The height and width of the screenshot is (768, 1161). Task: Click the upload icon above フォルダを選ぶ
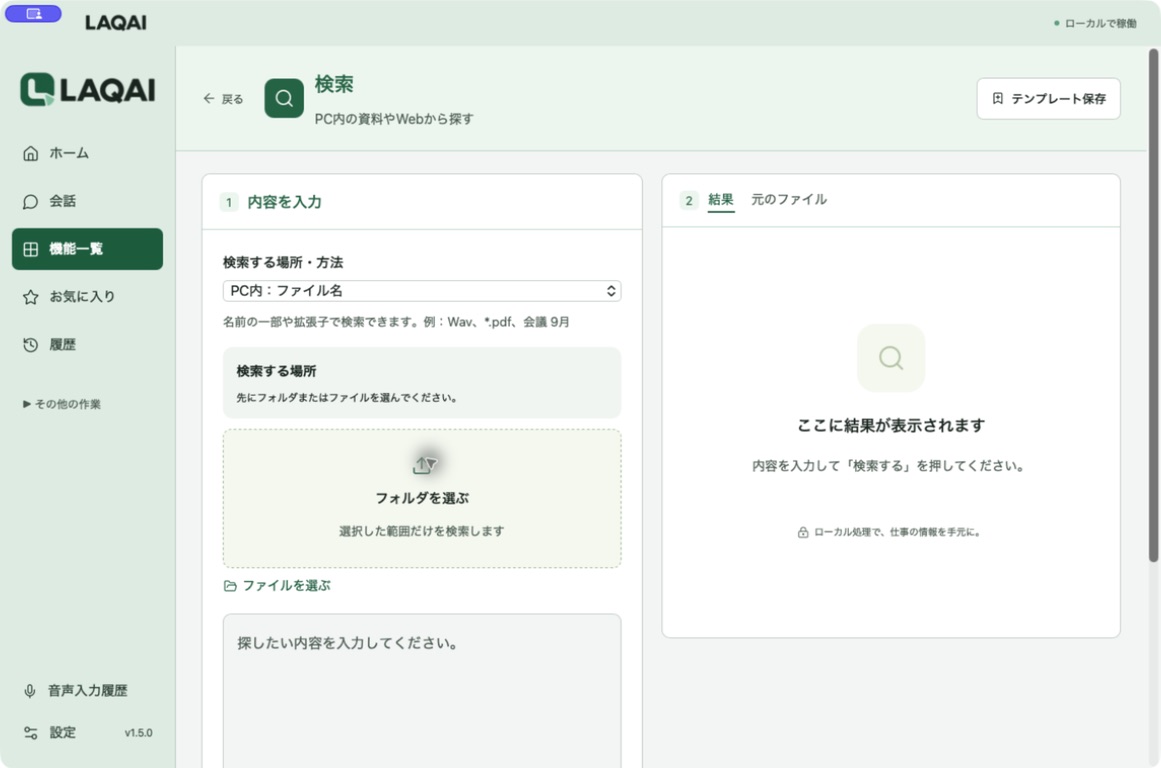[x=424, y=464]
